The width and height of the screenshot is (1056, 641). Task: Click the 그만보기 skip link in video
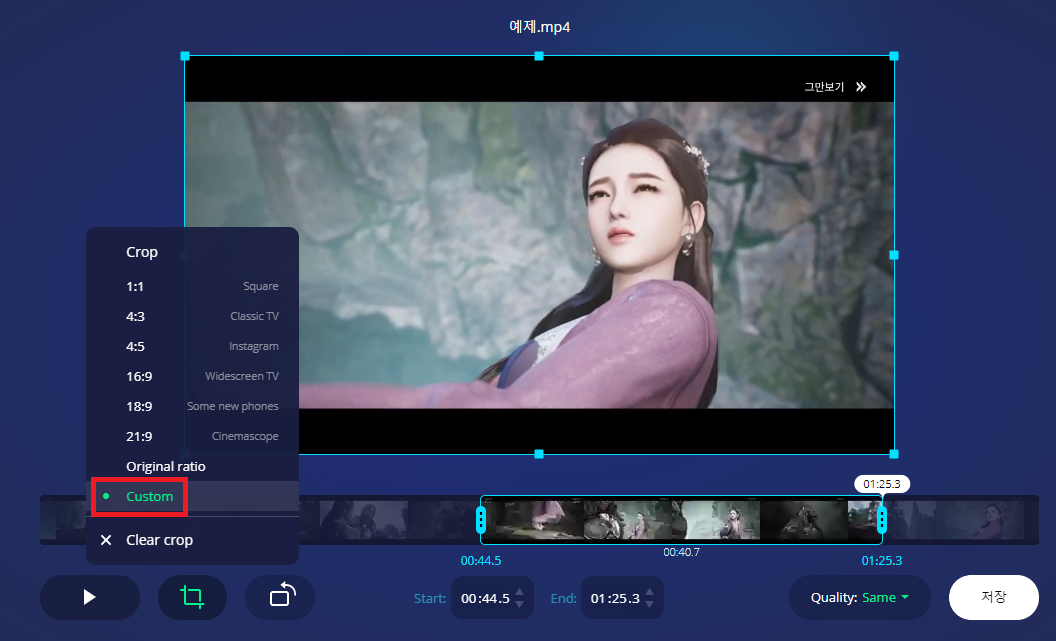(x=824, y=87)
